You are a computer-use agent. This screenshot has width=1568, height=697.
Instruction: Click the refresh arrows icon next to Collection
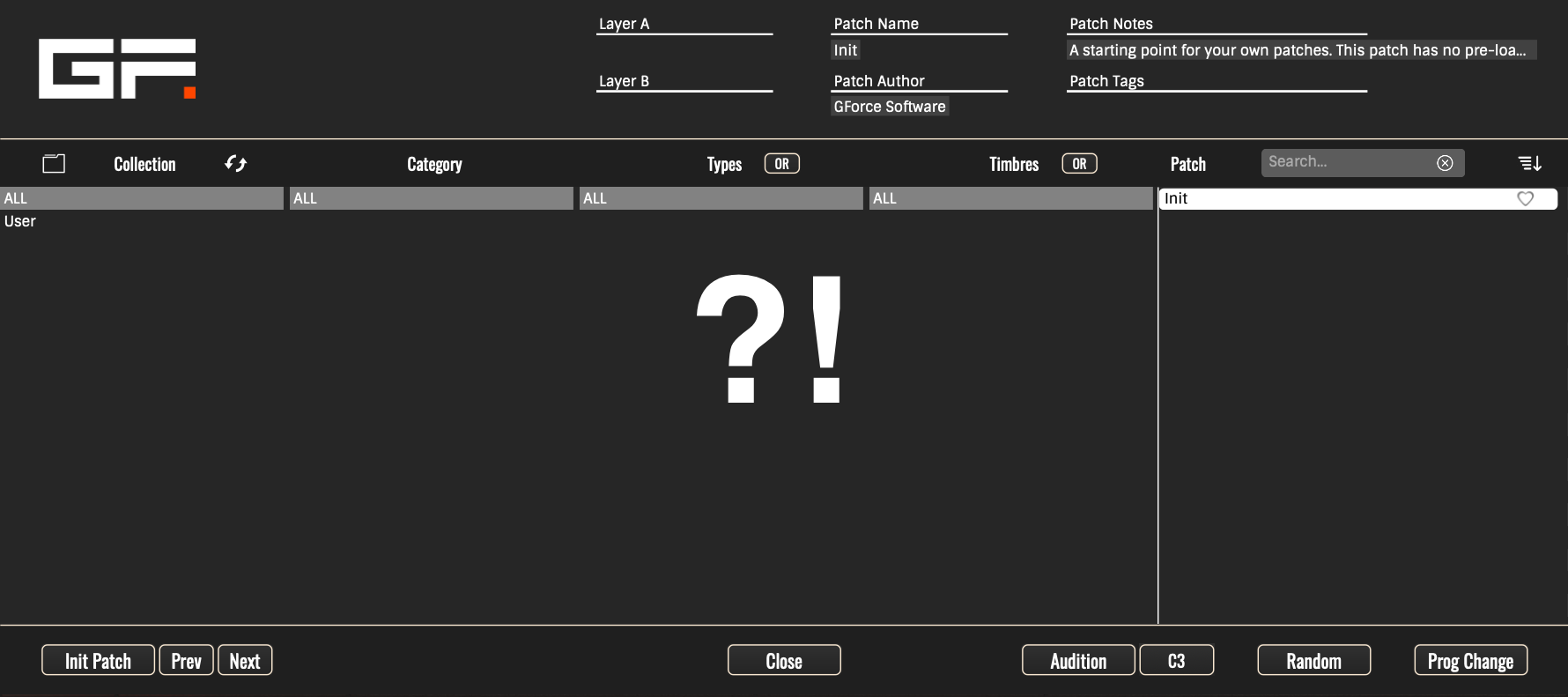tap(235, 163)
